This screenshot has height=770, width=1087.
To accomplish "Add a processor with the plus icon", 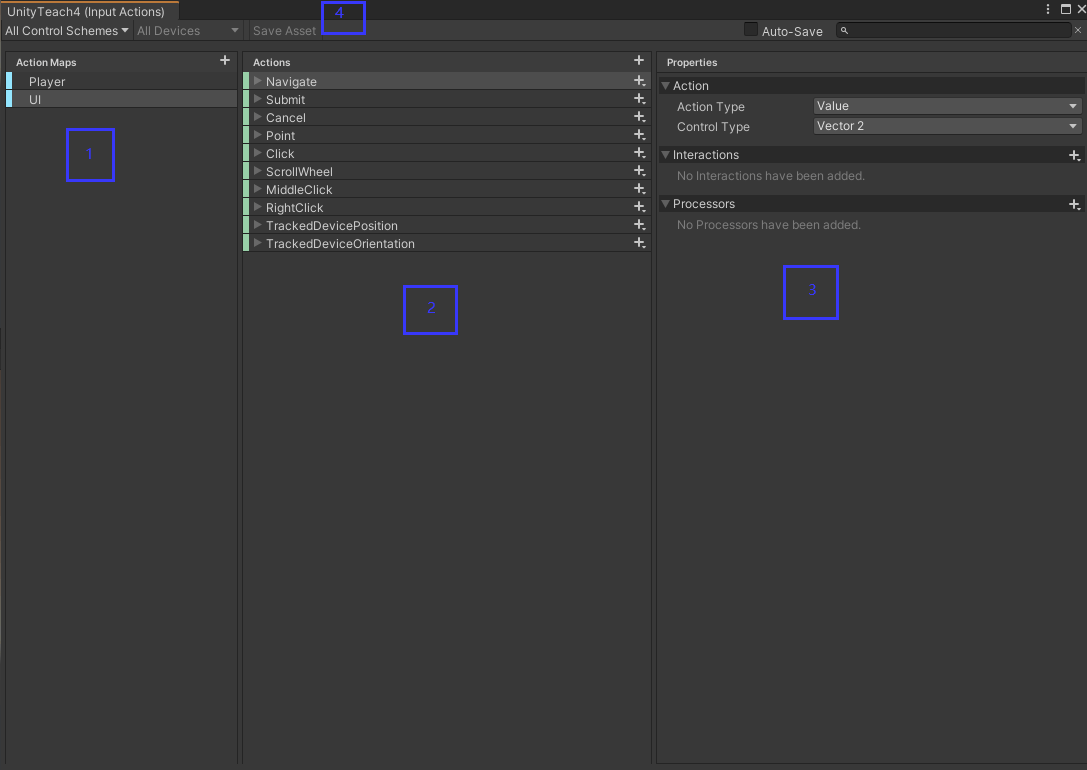I will (1074, 204).
